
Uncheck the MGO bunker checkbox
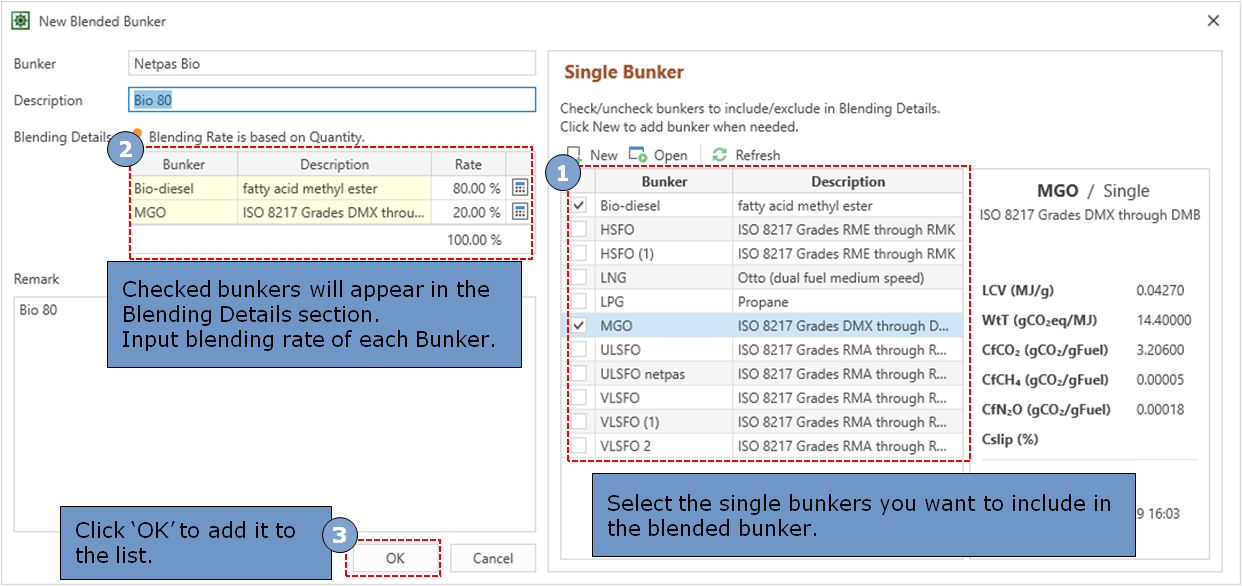[x=580, y=326]
